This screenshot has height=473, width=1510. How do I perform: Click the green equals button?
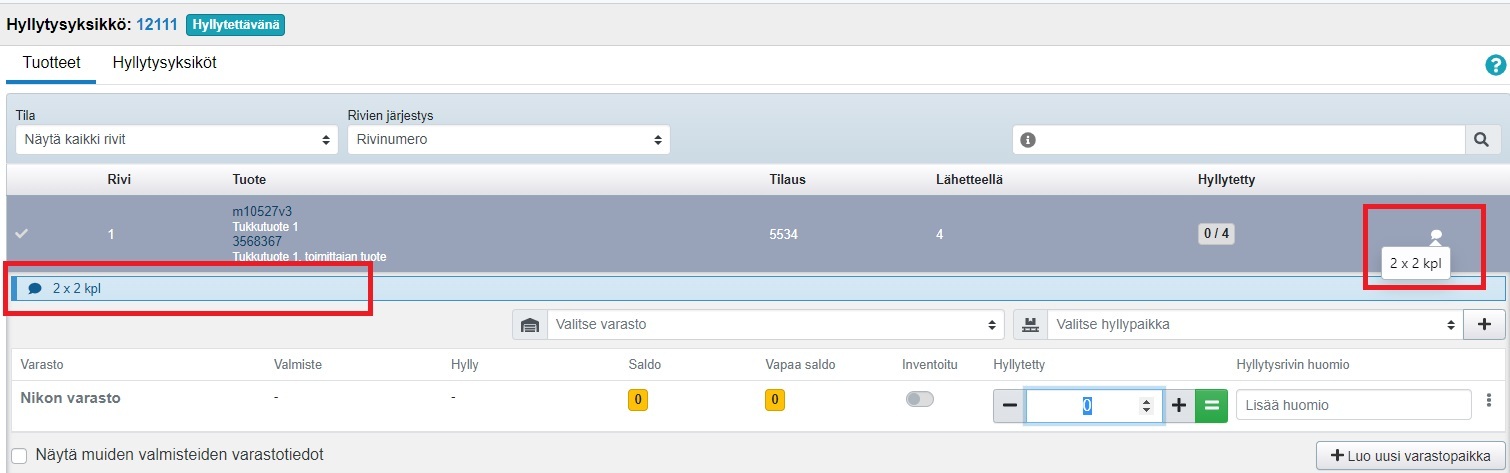(1211, 405)
